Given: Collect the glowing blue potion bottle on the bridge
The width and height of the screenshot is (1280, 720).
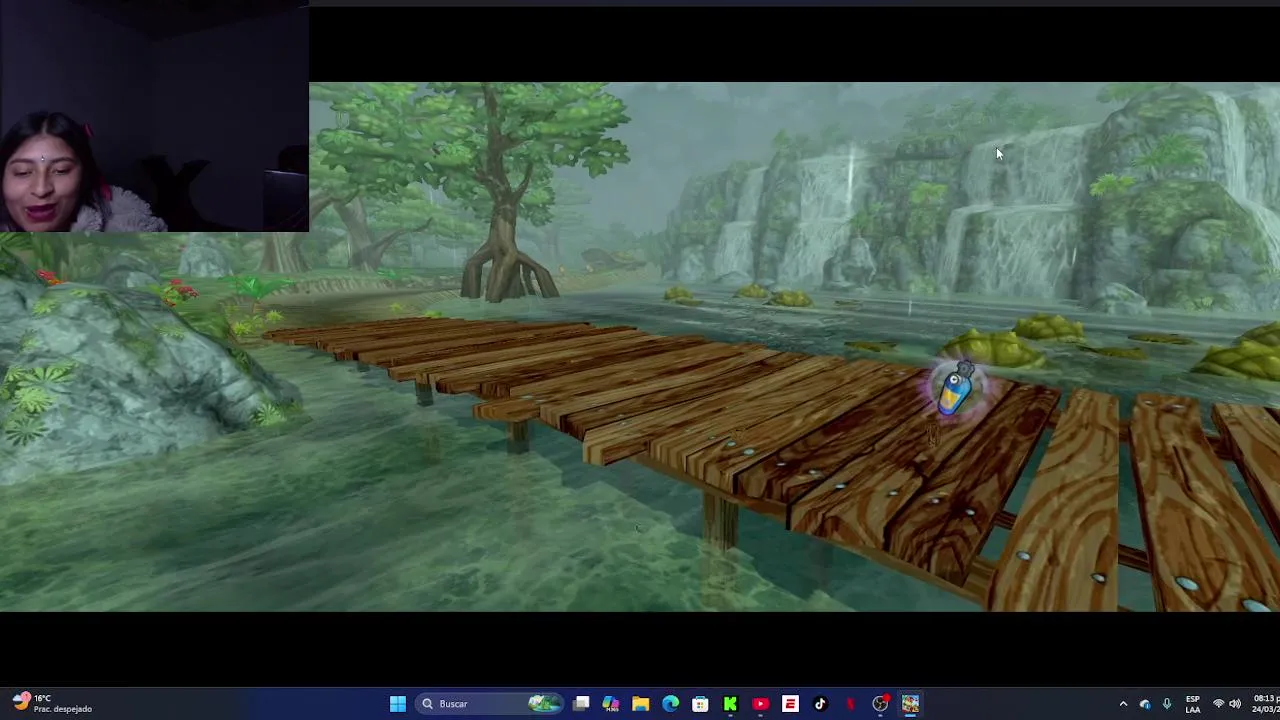Looking at the screenshot, I should [x=956, y=389].
